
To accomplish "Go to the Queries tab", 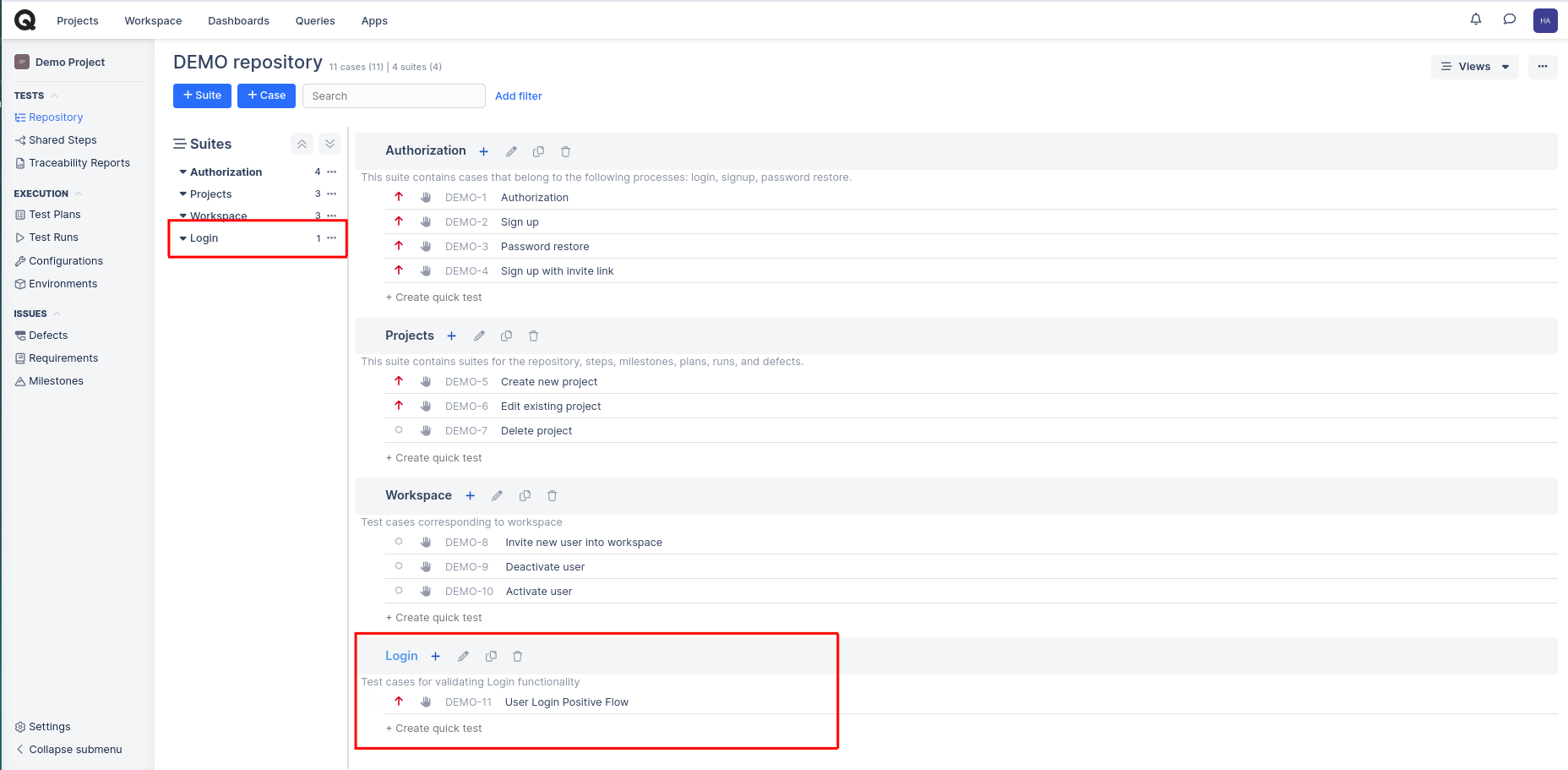I will pos(315,21).
